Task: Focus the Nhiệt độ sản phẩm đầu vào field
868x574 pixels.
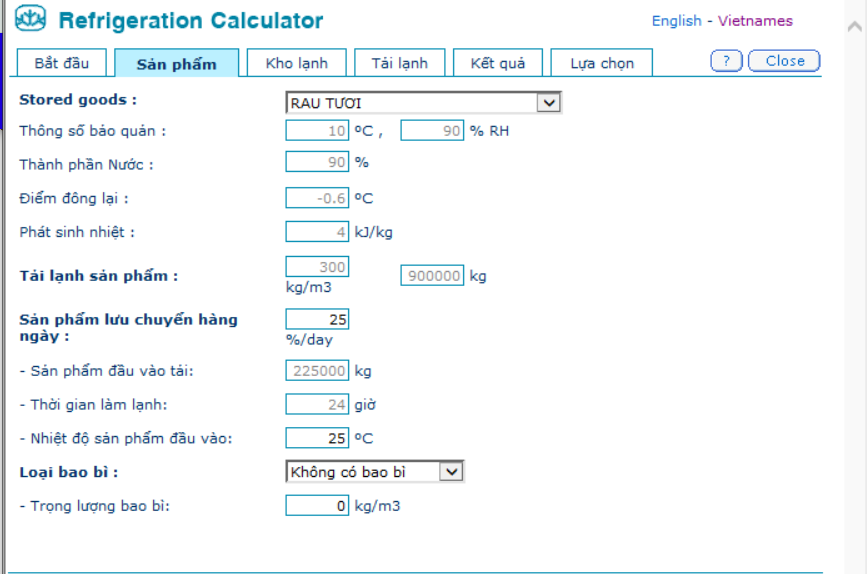Action: [x=317, y=438]
